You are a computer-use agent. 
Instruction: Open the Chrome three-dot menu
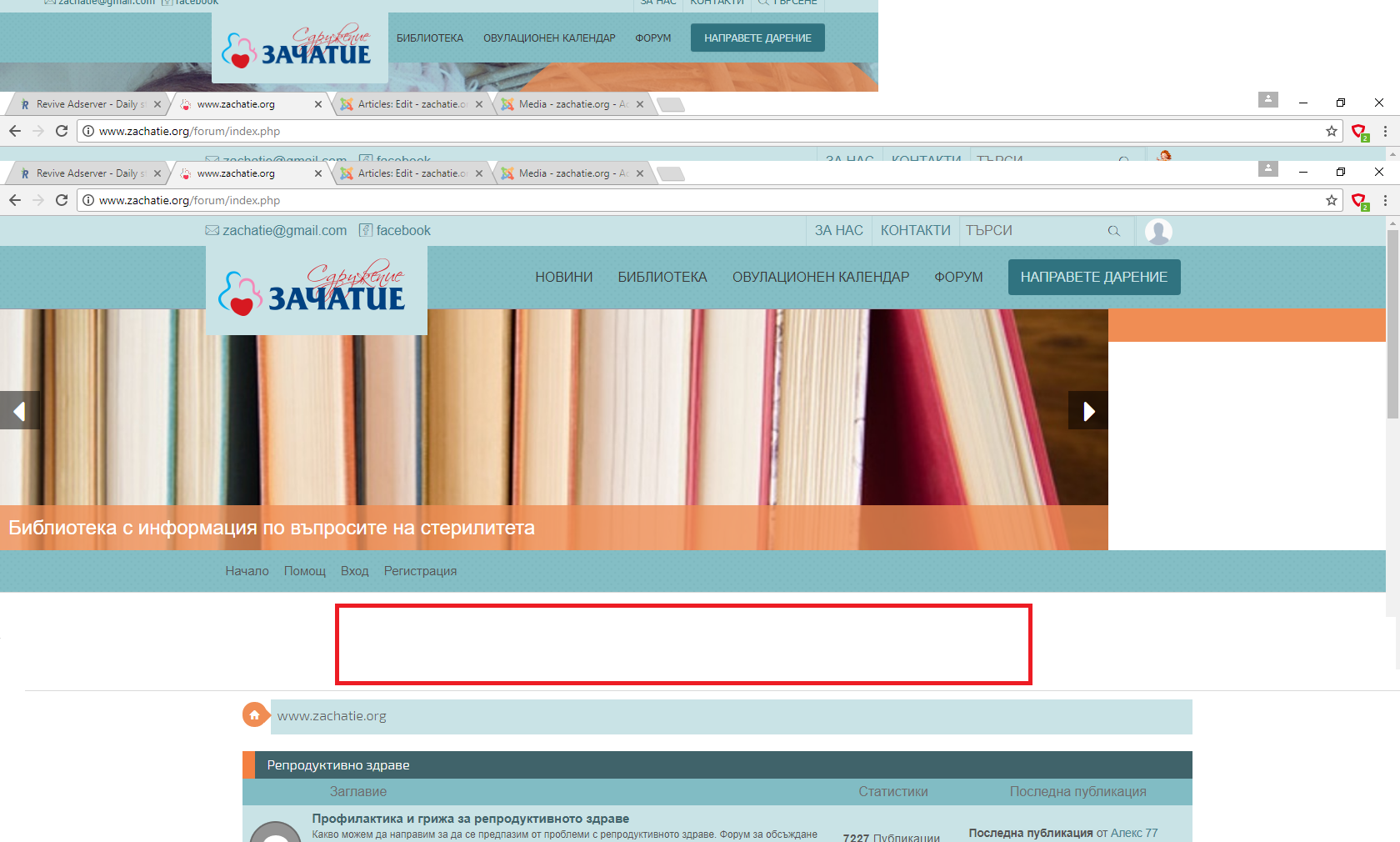(x=1385, y=200)
